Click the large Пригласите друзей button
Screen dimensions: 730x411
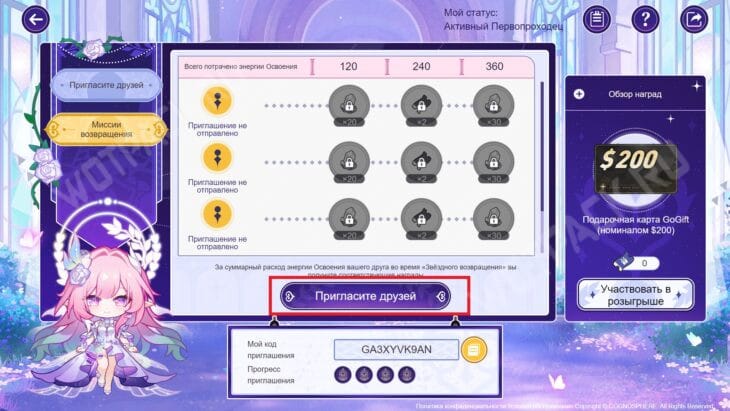(365, 296)
